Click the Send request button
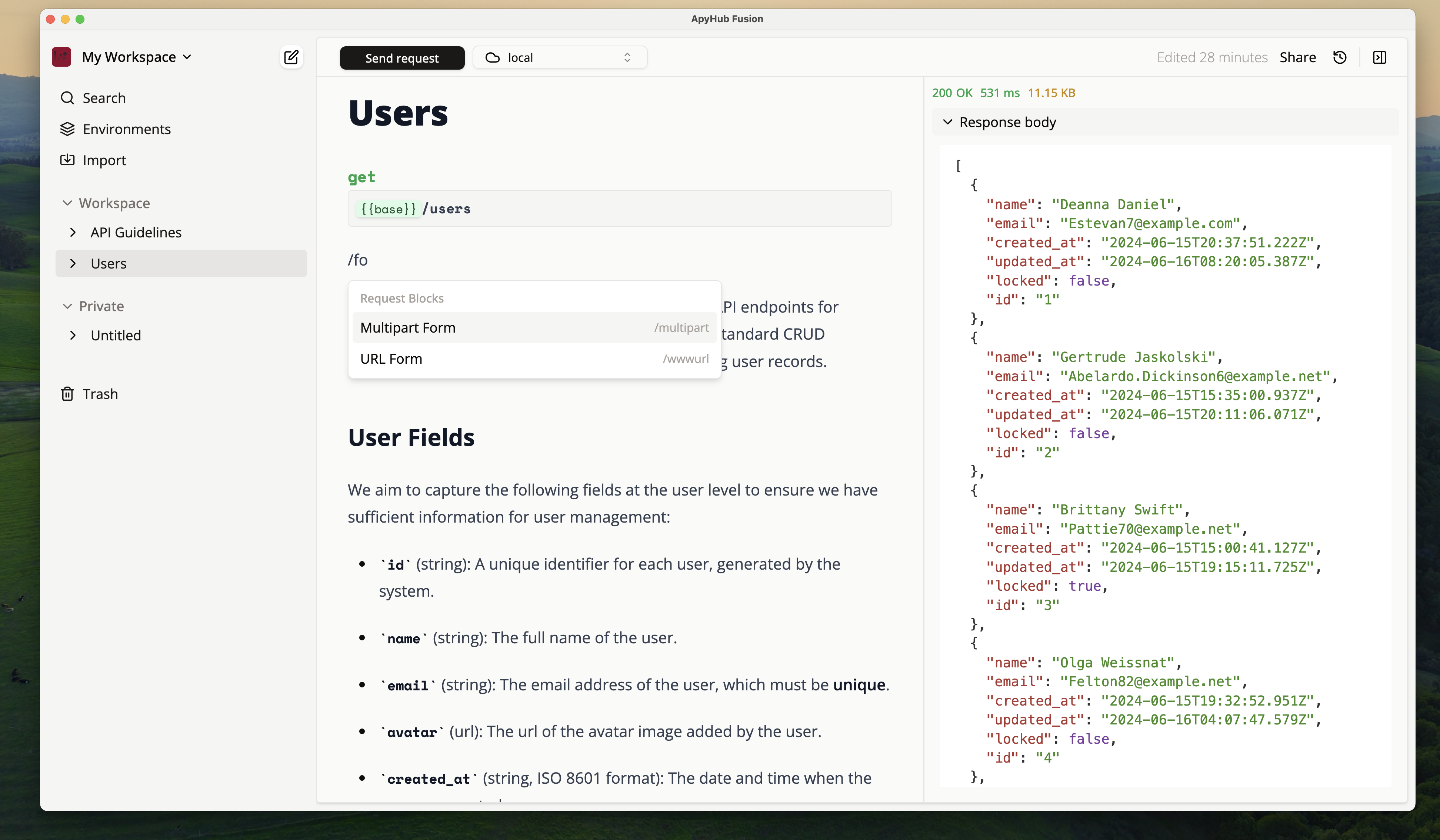The width and height of the screenshot is (1440, 840). point(402,58)
